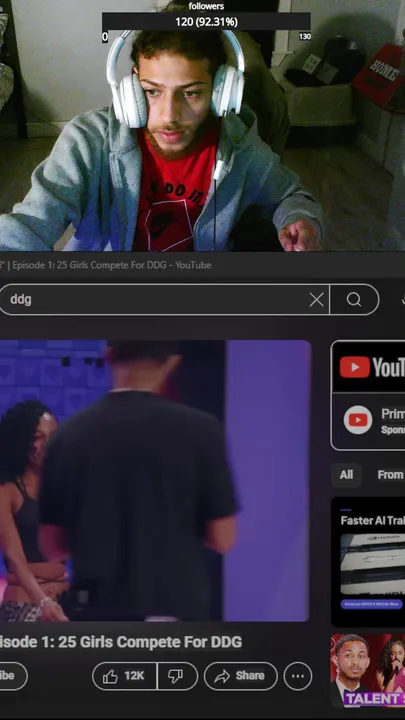Click the video player showing DDG episode
Image resolution: width=405 pixels, height=720 pixels.
point(155,481)
